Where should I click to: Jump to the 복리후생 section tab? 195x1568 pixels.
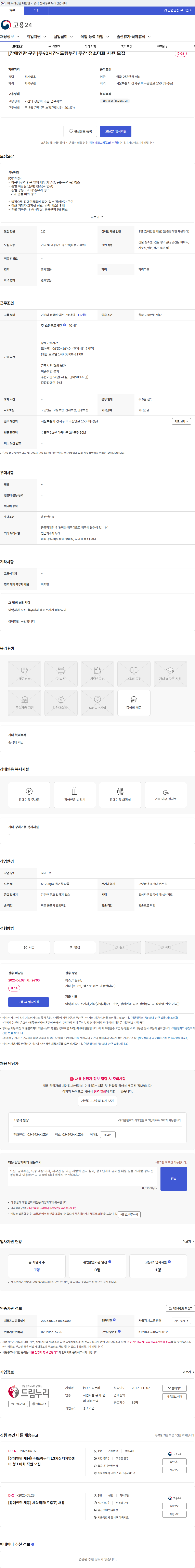[126, 46]
